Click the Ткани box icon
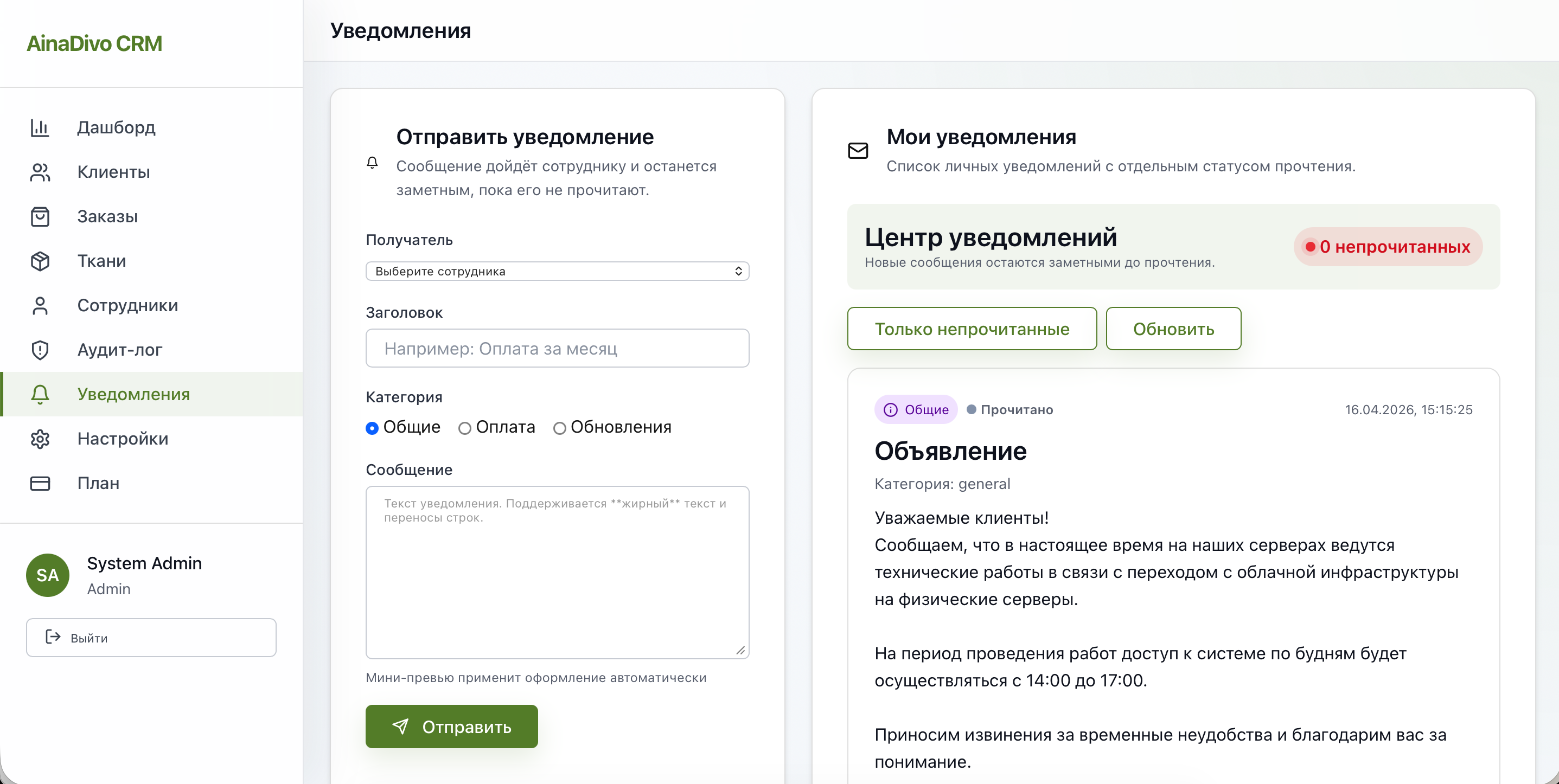 [x=40, y=261]
